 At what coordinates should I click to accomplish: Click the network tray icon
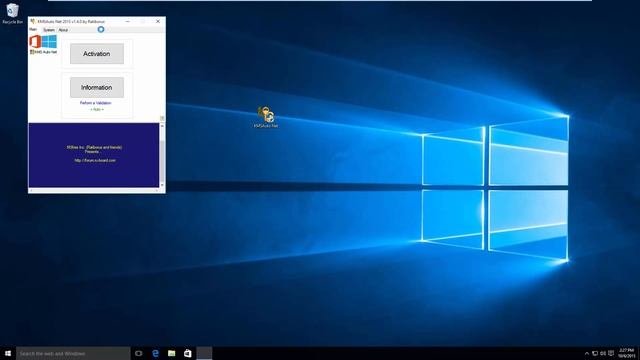pyautogui.click(x=595, y=353)
